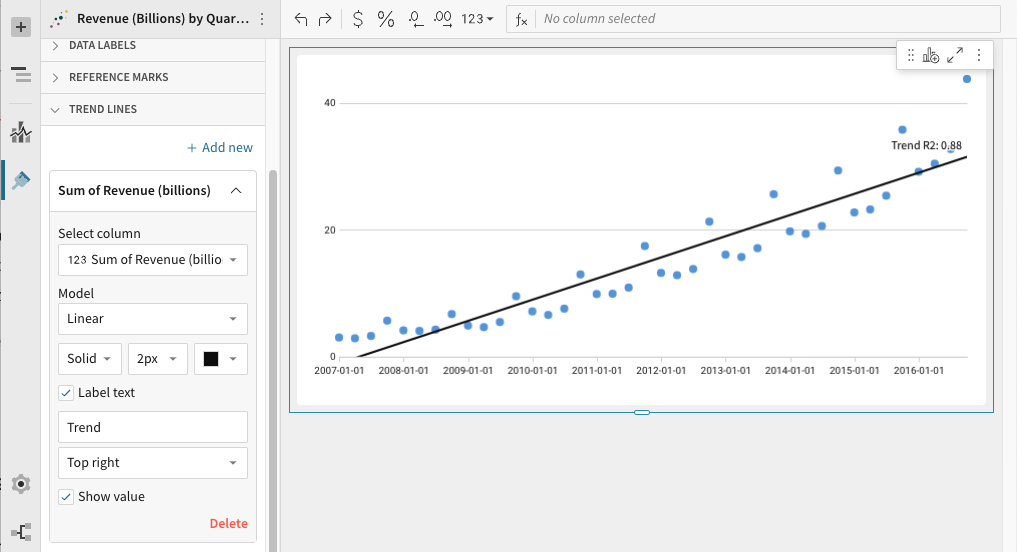Viewport: 1017px width, 552px height.
Task: Apply percent format icon
Action: coord(386,19)
